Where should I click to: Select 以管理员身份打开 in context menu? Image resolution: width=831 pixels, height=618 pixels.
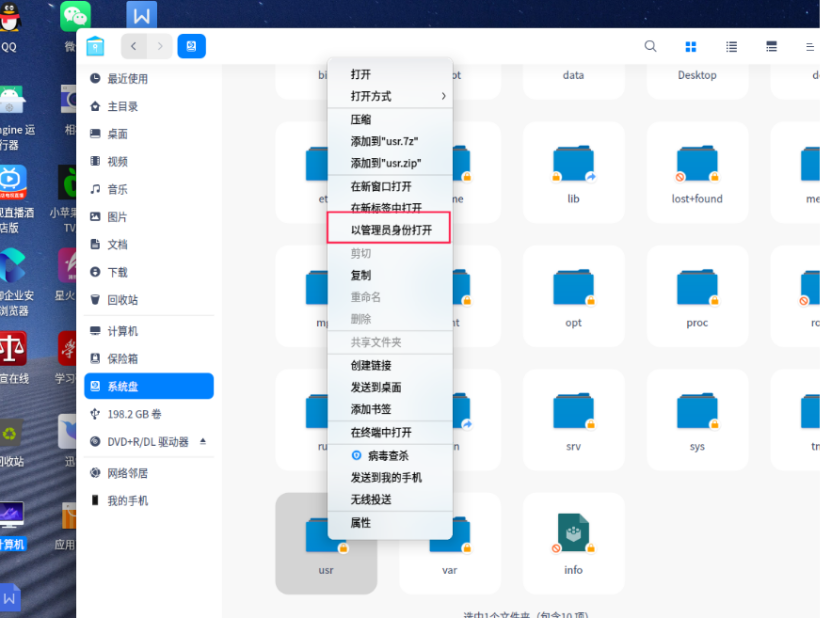tap(390, 230)
